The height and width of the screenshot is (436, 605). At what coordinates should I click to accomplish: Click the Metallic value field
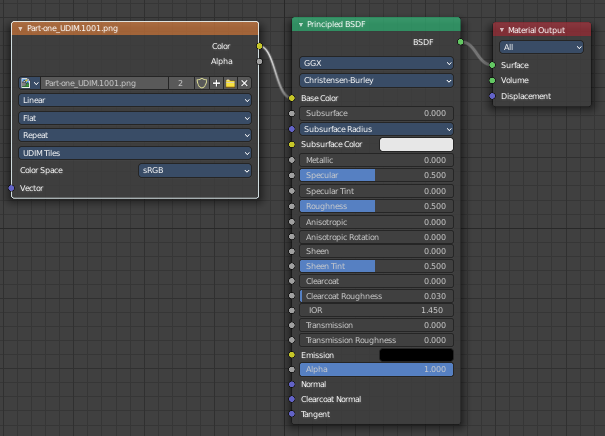pyautogui.click(x=376, y=160)
